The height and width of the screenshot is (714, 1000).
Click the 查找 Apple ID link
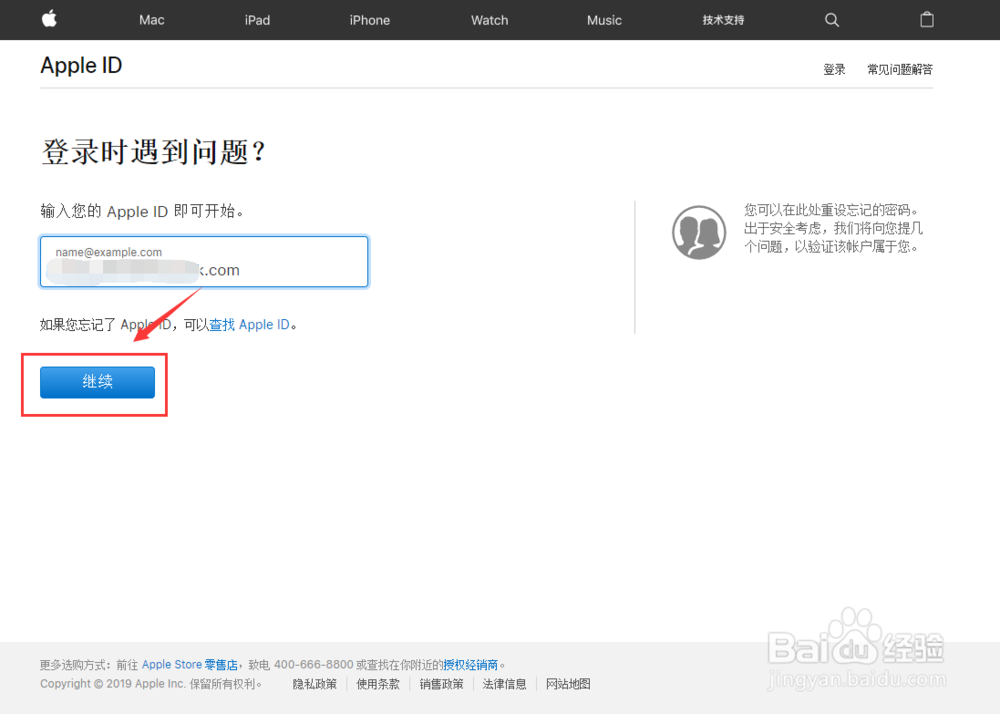[x=251, y=324]
